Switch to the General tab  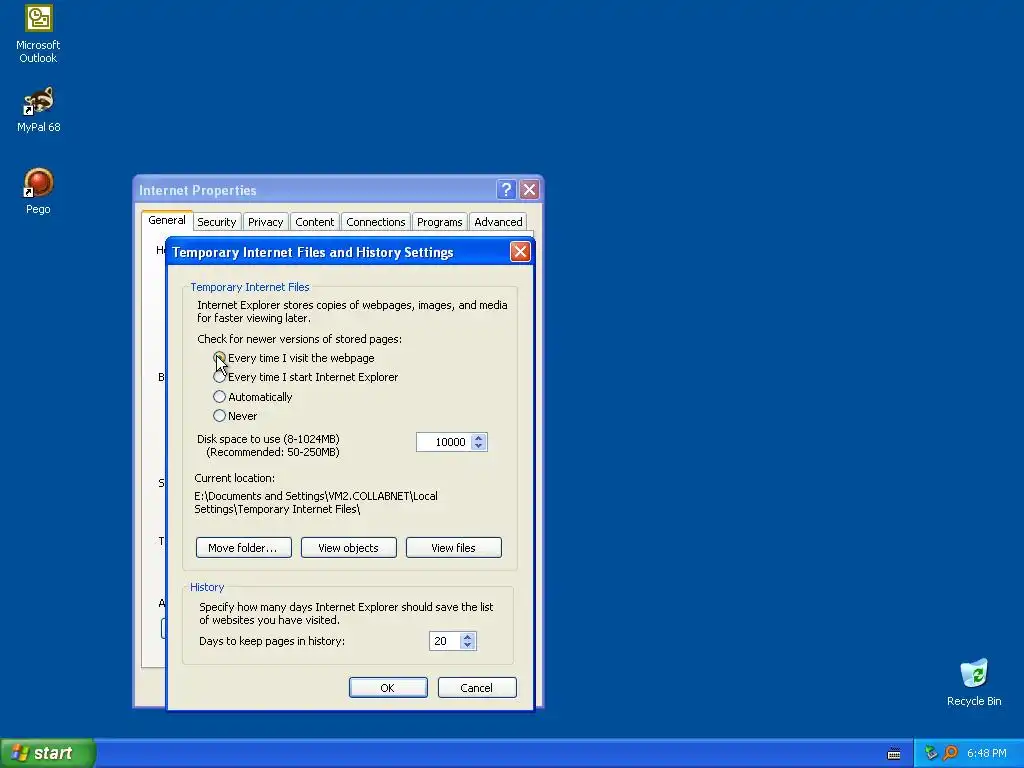pyautogui.click(x=167, y=220)
